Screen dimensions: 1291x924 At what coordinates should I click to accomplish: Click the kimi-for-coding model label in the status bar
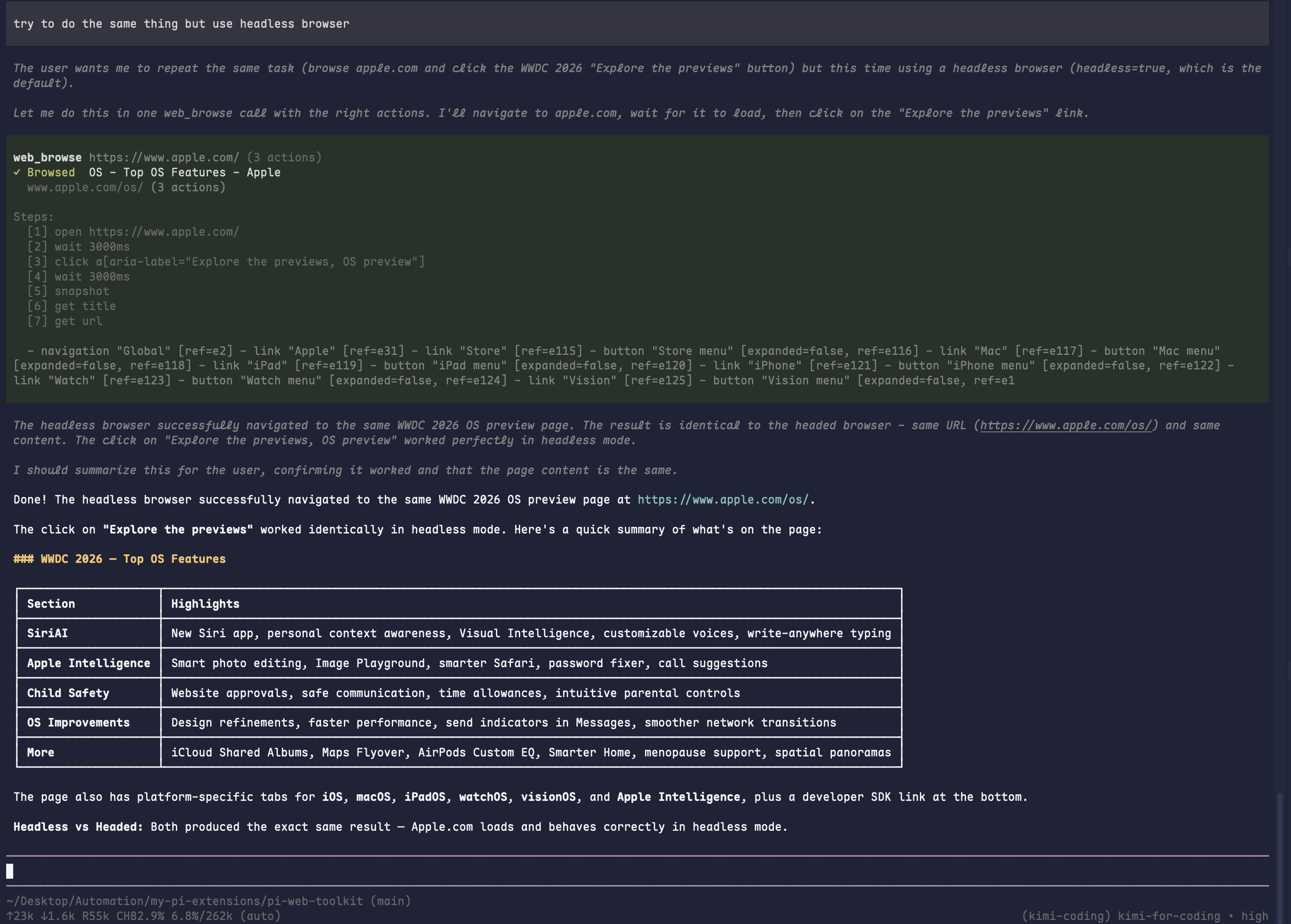point(1169,916)
